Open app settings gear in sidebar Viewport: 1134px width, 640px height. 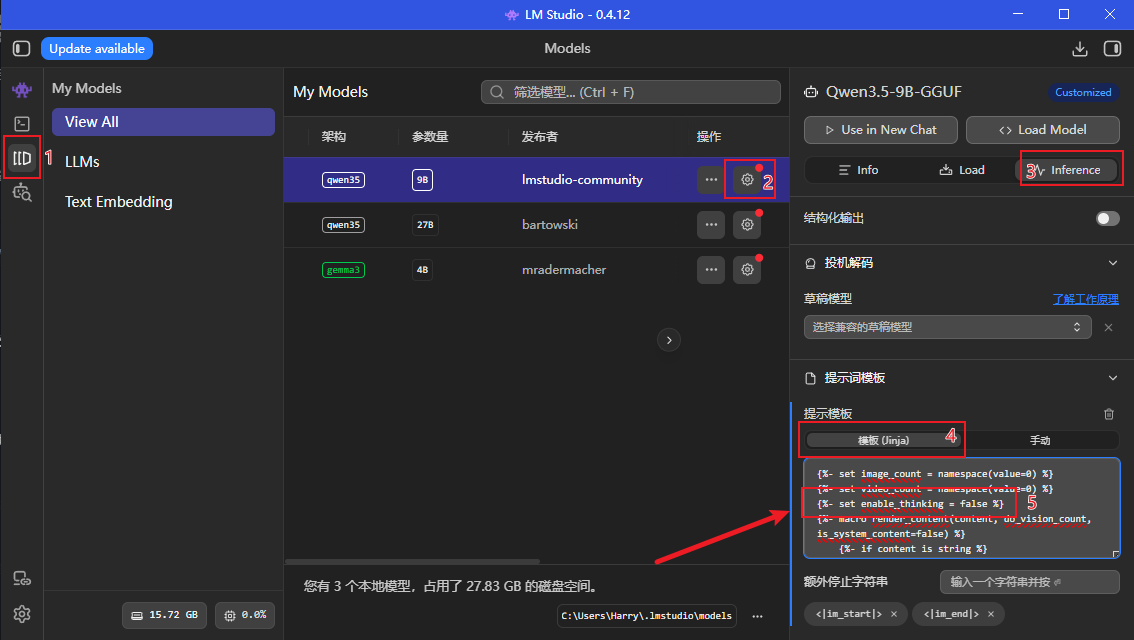point(22,614)
